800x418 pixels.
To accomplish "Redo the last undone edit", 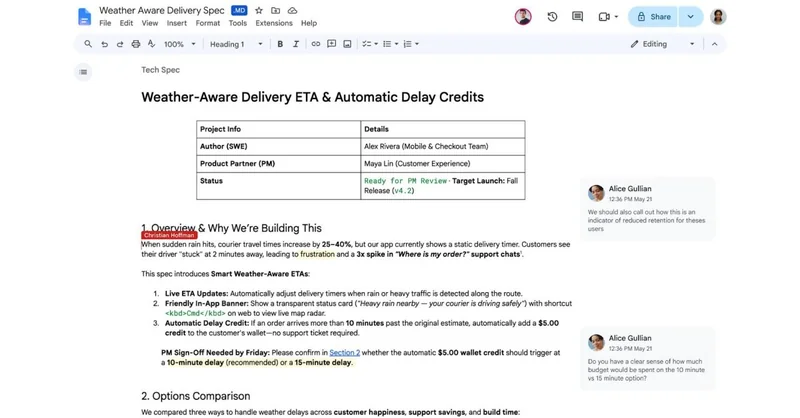I will click(x=120, y=44).
